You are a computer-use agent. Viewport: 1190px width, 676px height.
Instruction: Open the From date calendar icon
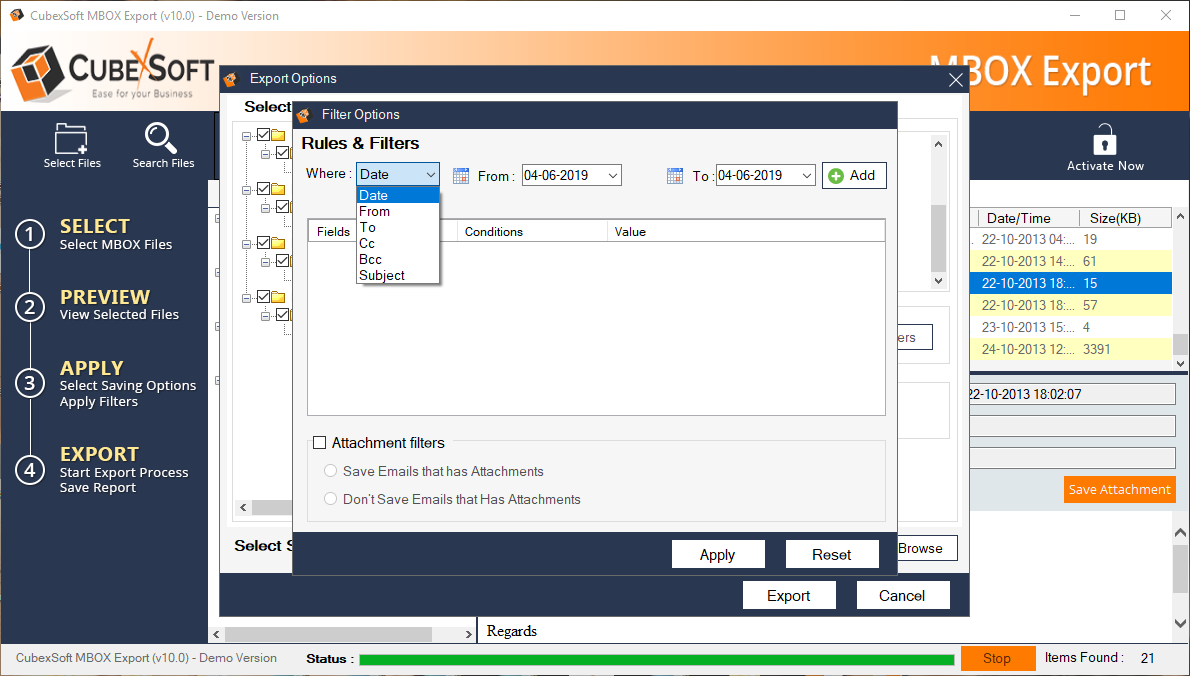461,176
